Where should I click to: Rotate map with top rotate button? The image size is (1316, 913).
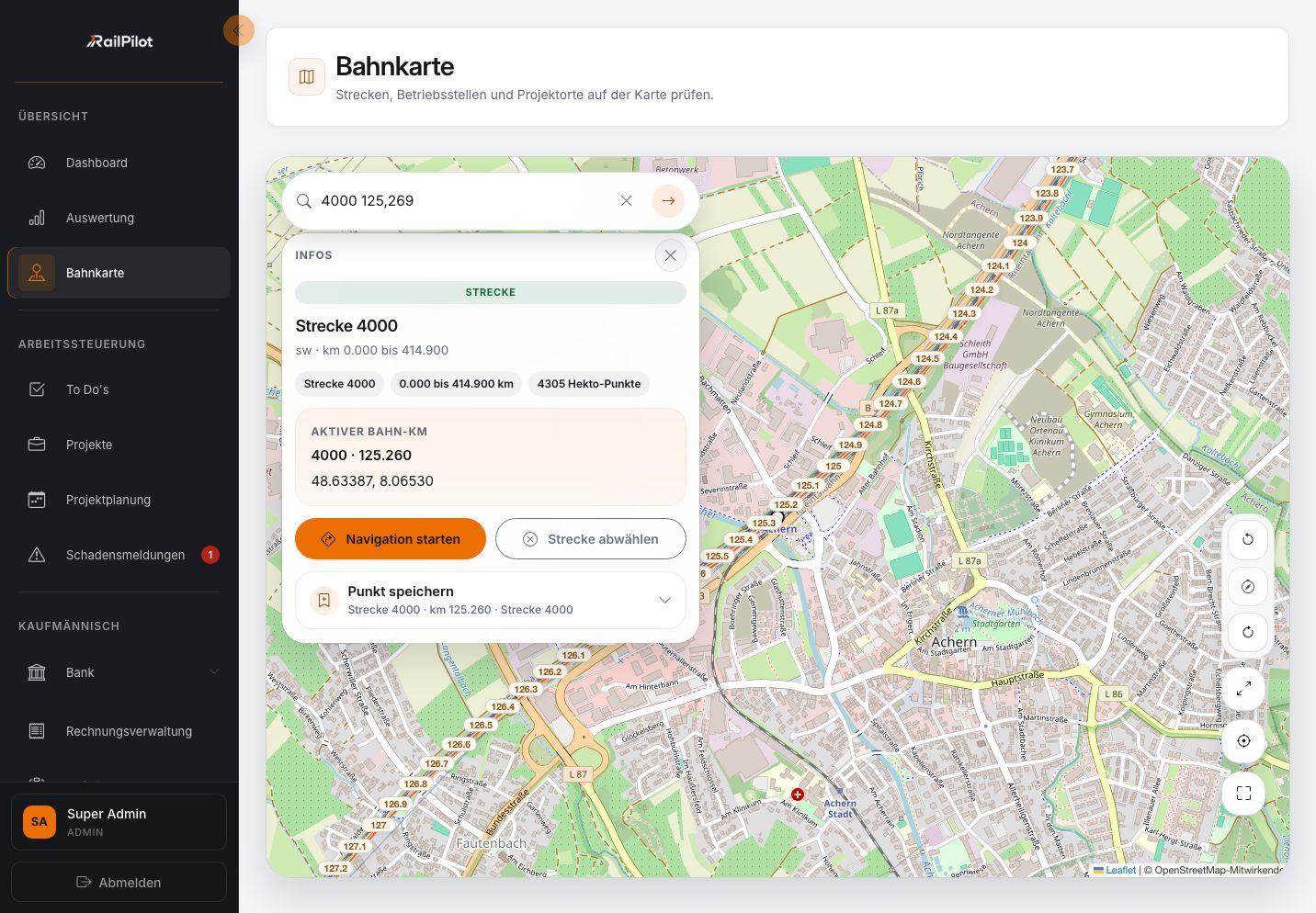tap(1247, 539)
